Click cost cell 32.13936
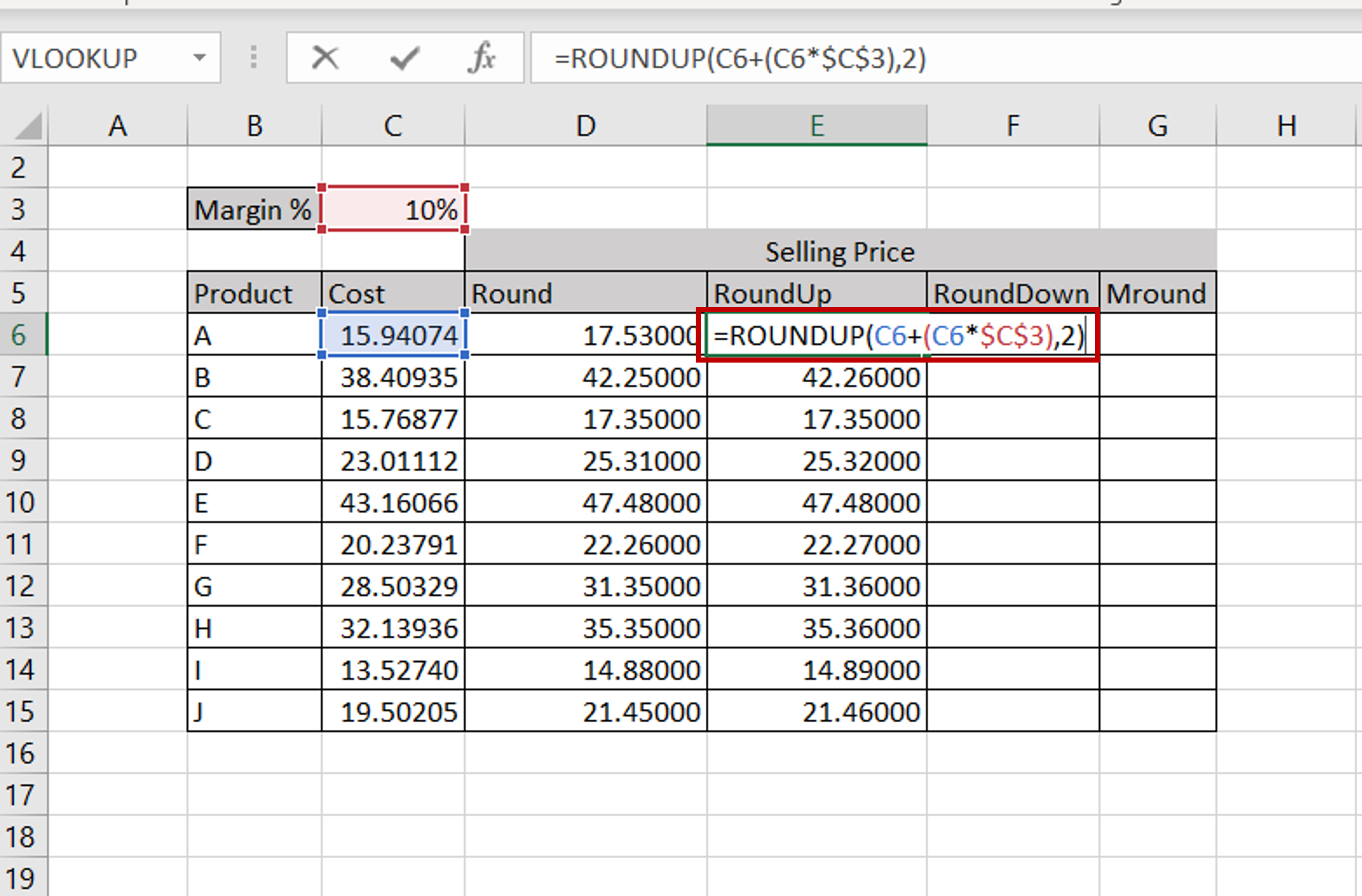 (x=392, y=627)
